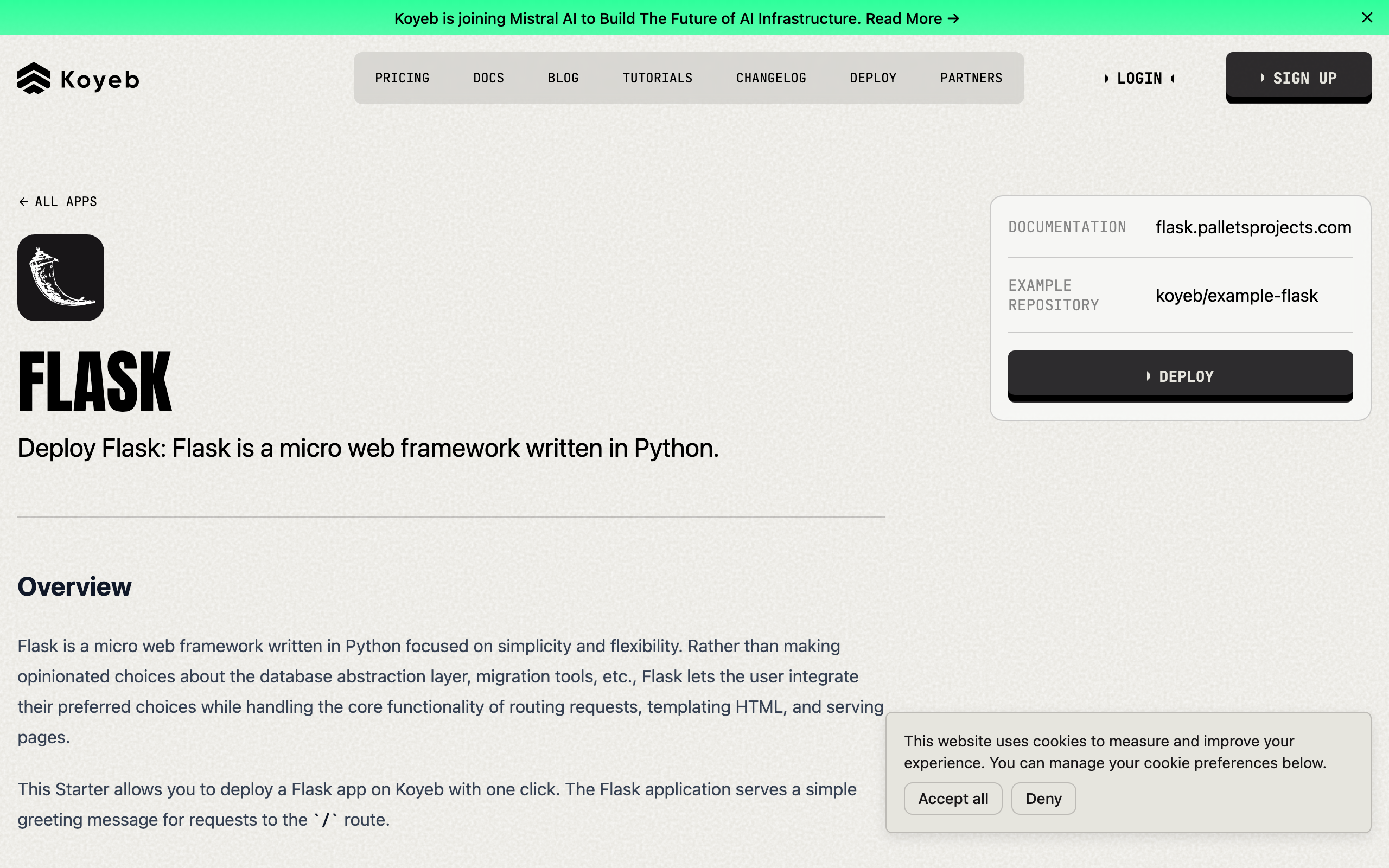The width and height of the screenshot is (1389, 868).
Task: Click the "This Starter allows you" paragraph
Action: [x=437, y=805]
